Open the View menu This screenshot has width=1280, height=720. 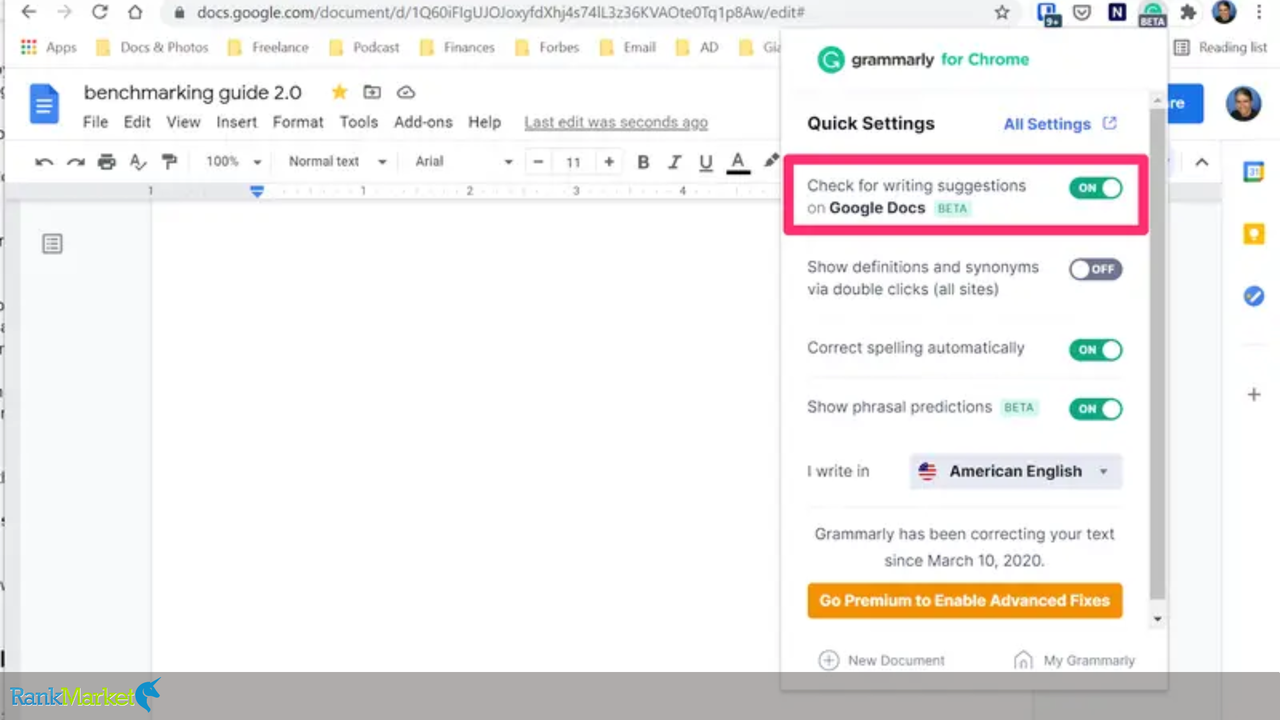click(x=183, y=122)
